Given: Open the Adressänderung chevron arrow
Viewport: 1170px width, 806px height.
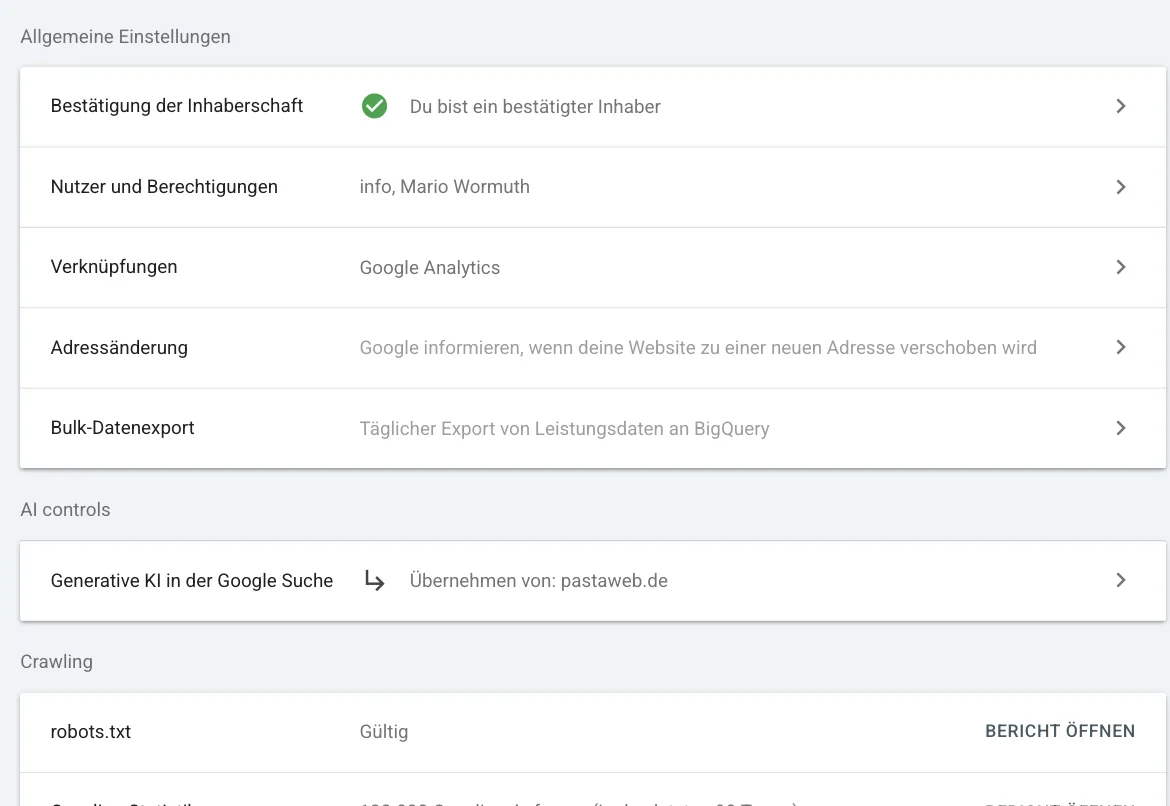Looking at the screenshot, I should point(1121,347).
